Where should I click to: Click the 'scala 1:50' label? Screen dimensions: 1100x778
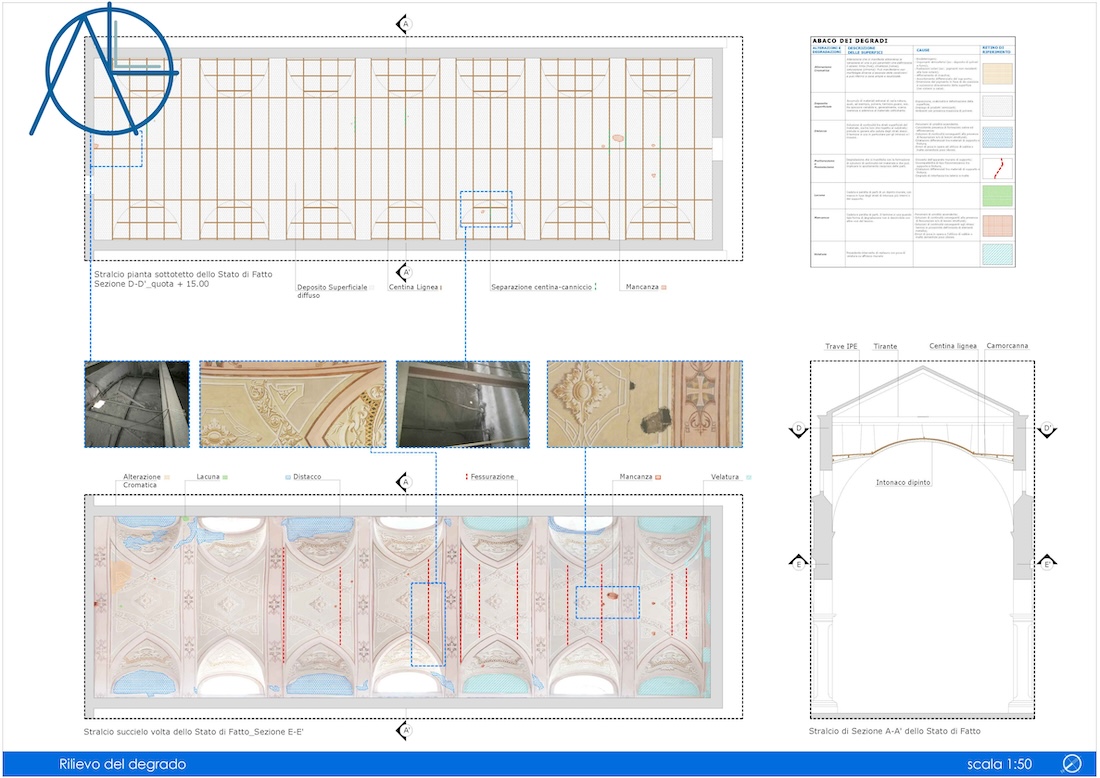pos(999,764)
